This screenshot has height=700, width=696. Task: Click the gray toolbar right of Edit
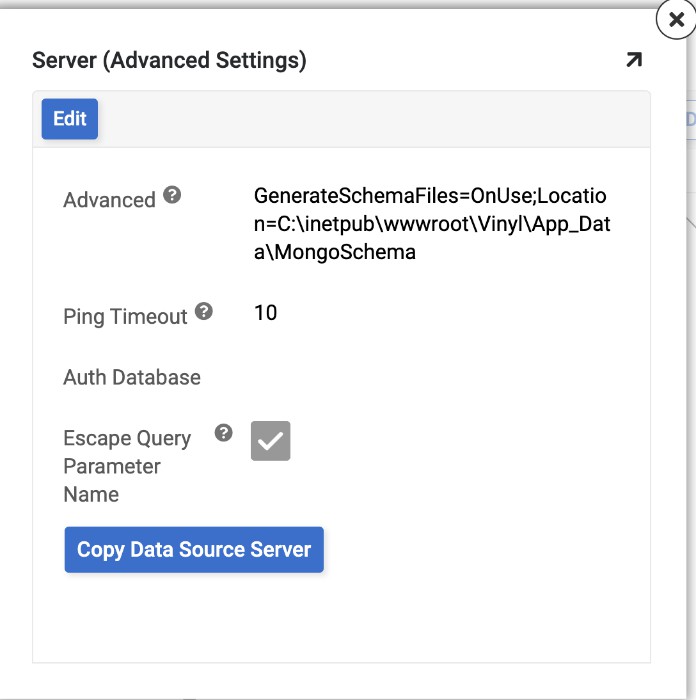(370, 119)
